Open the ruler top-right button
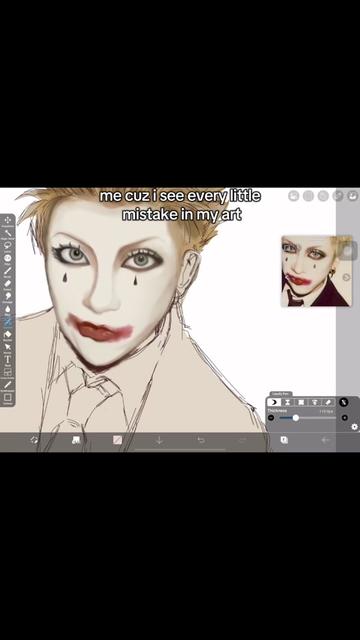Image resolution: width=360 pixels, height=640 pixels. pyautogui.click(x=323, y=196)
